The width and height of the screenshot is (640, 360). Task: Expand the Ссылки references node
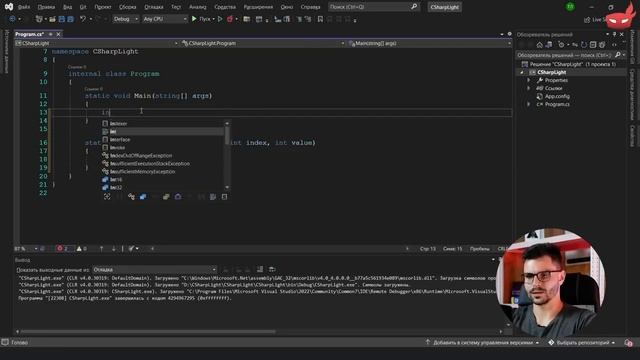pyautogui.click(x=529, y=88)
